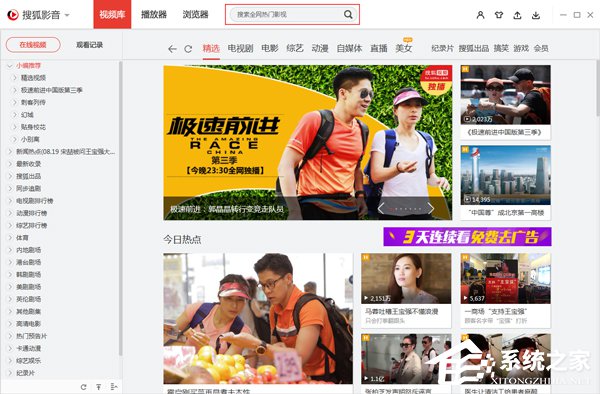Switch to the 浏览器 tab
The image size is (600, 394).
(196, 15)
